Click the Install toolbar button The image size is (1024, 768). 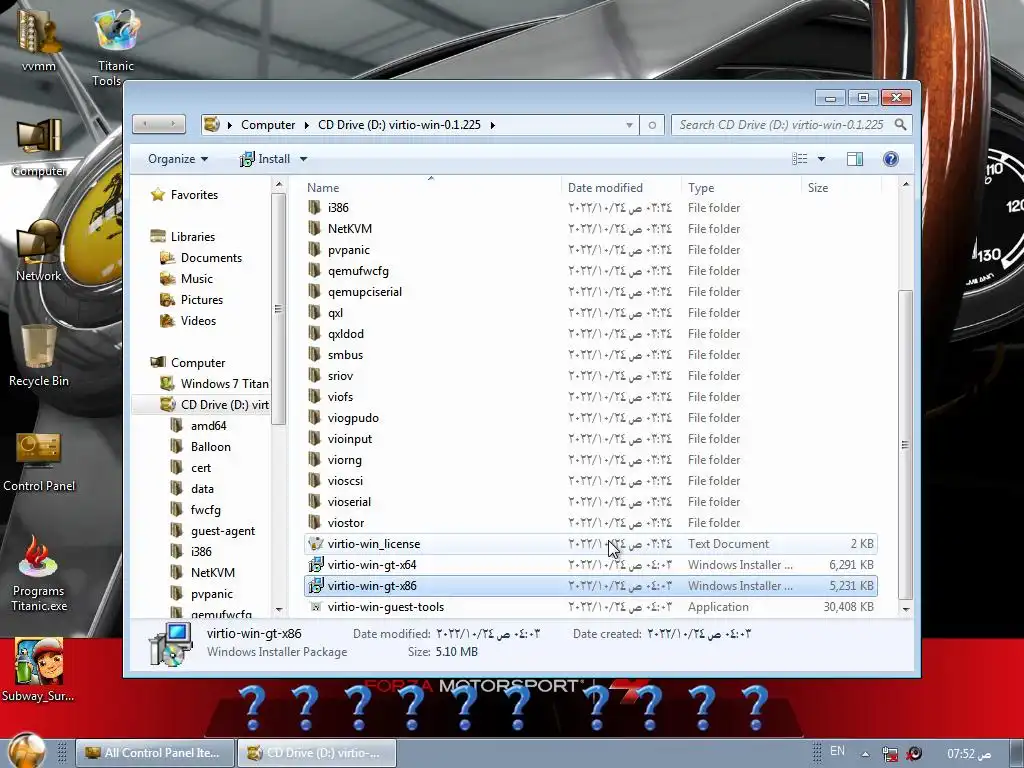pos(265,159)
